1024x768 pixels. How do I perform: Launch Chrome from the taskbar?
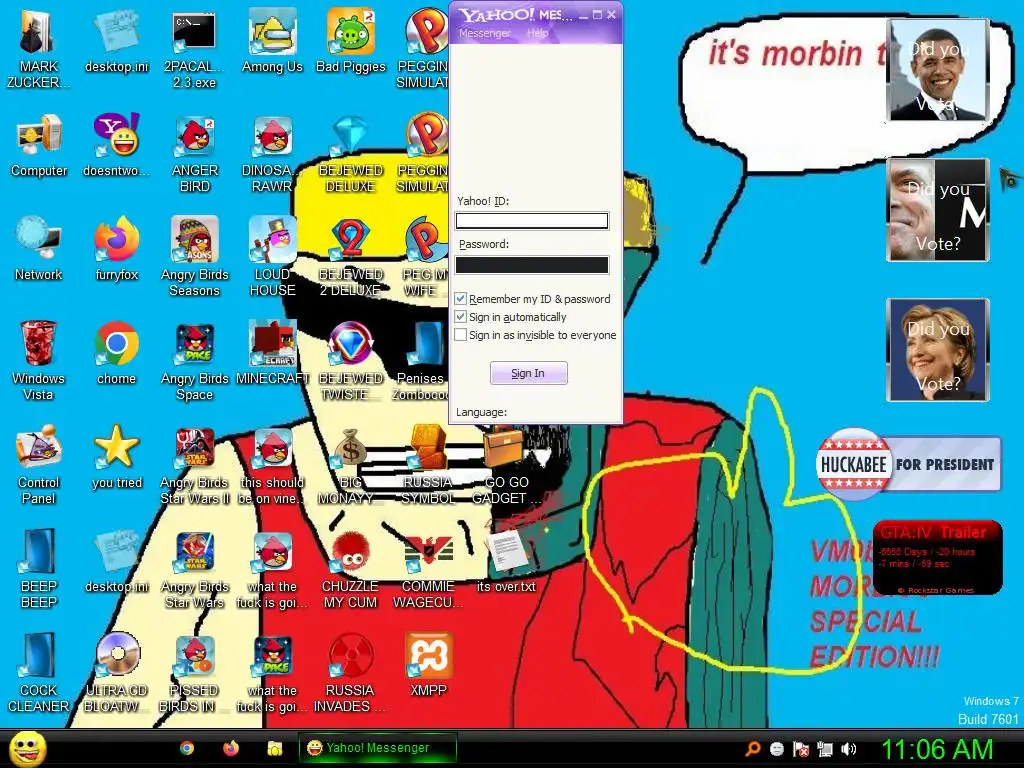[187, 748]
